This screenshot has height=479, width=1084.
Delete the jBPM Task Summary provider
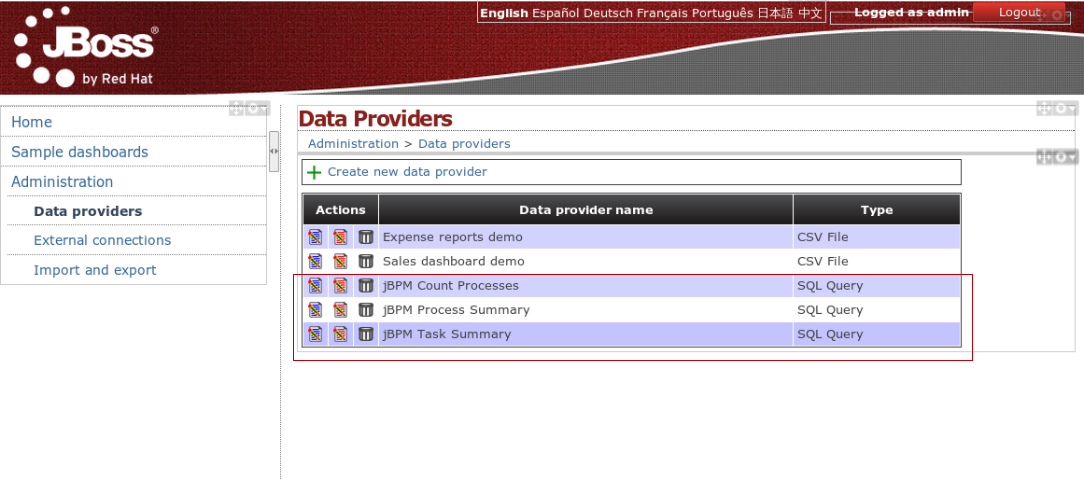tap(366, 334)
